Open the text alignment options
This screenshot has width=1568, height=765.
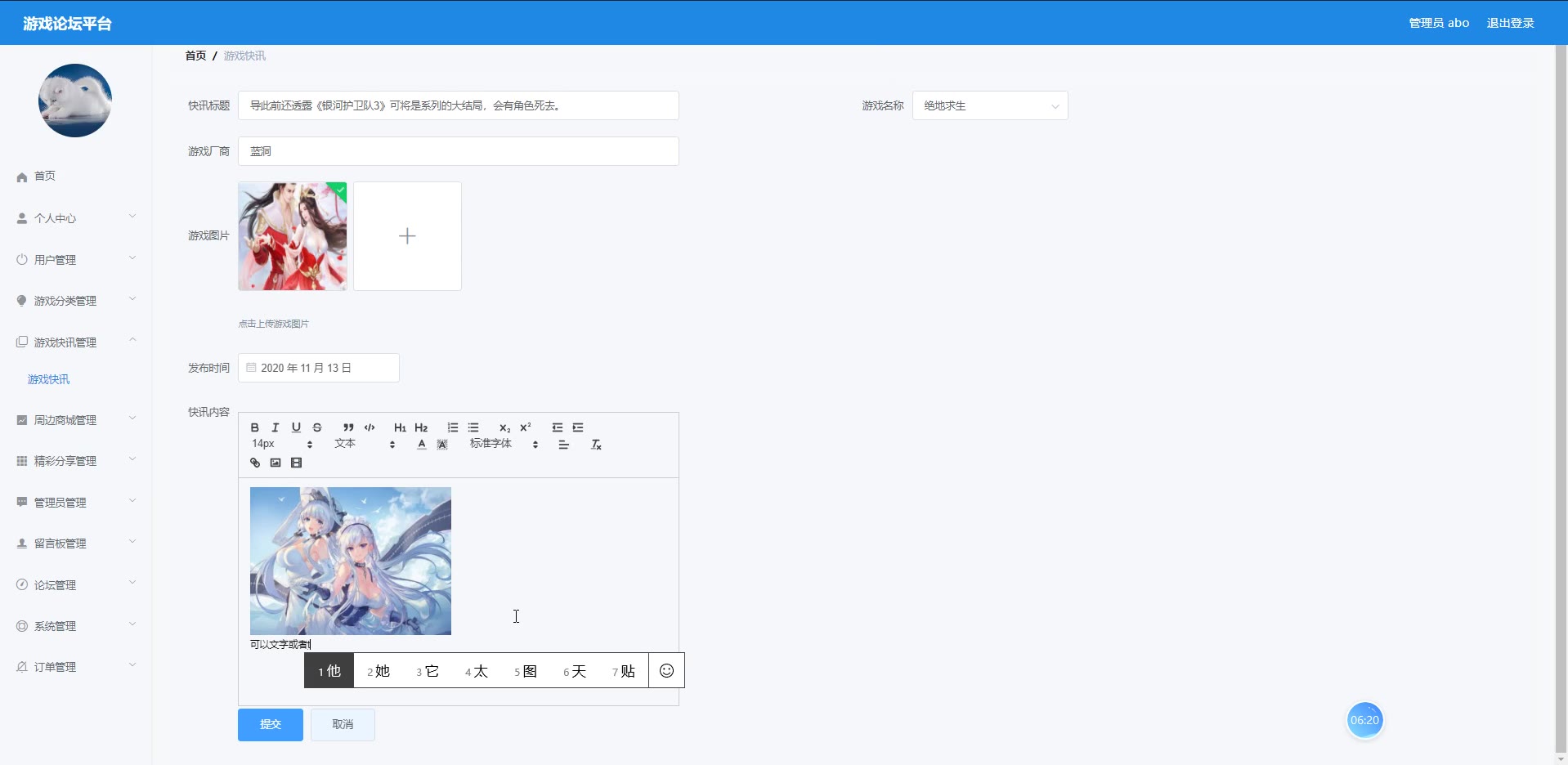tap(563, 445)
